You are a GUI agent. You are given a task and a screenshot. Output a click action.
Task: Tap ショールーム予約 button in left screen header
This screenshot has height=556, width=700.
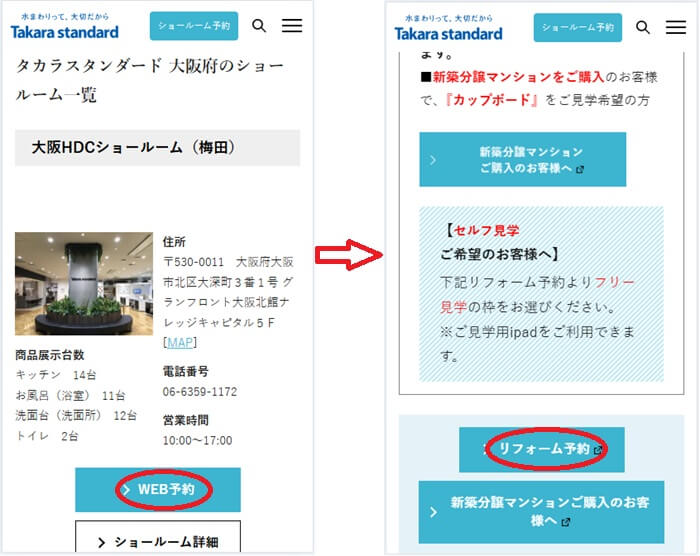[194, 26]
